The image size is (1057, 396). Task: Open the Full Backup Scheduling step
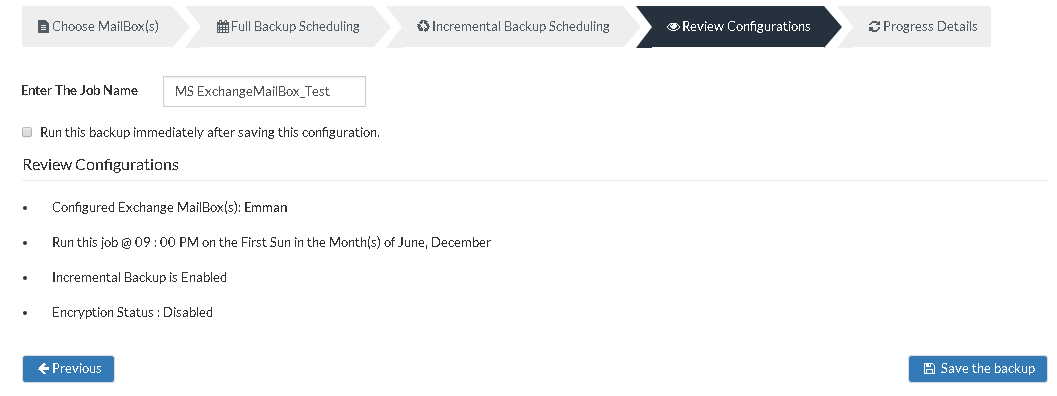288,26
